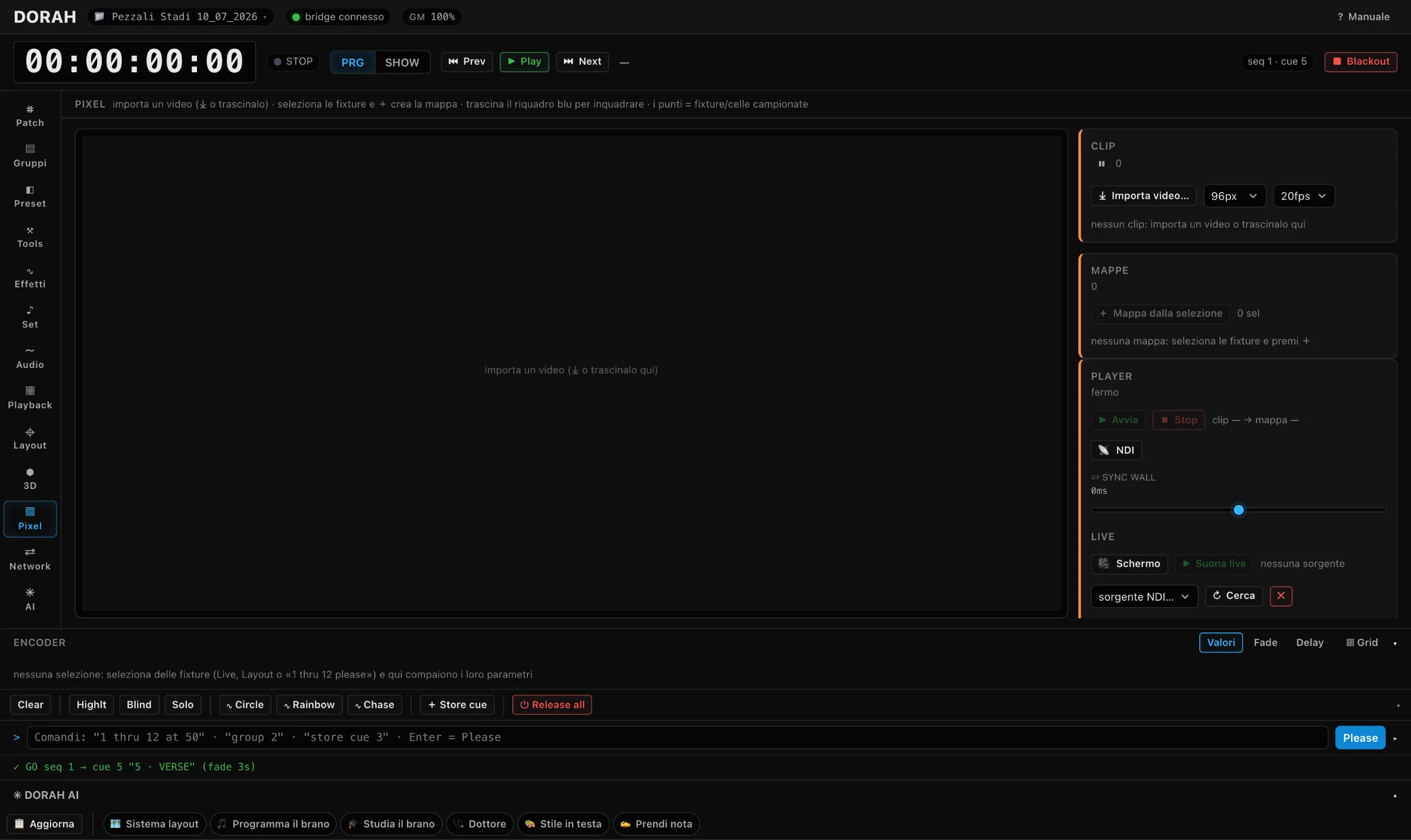The width and height of the screenshot is (1411, 840).
Task: Toggle Highlt mode
Action: (x=91, y=705)
